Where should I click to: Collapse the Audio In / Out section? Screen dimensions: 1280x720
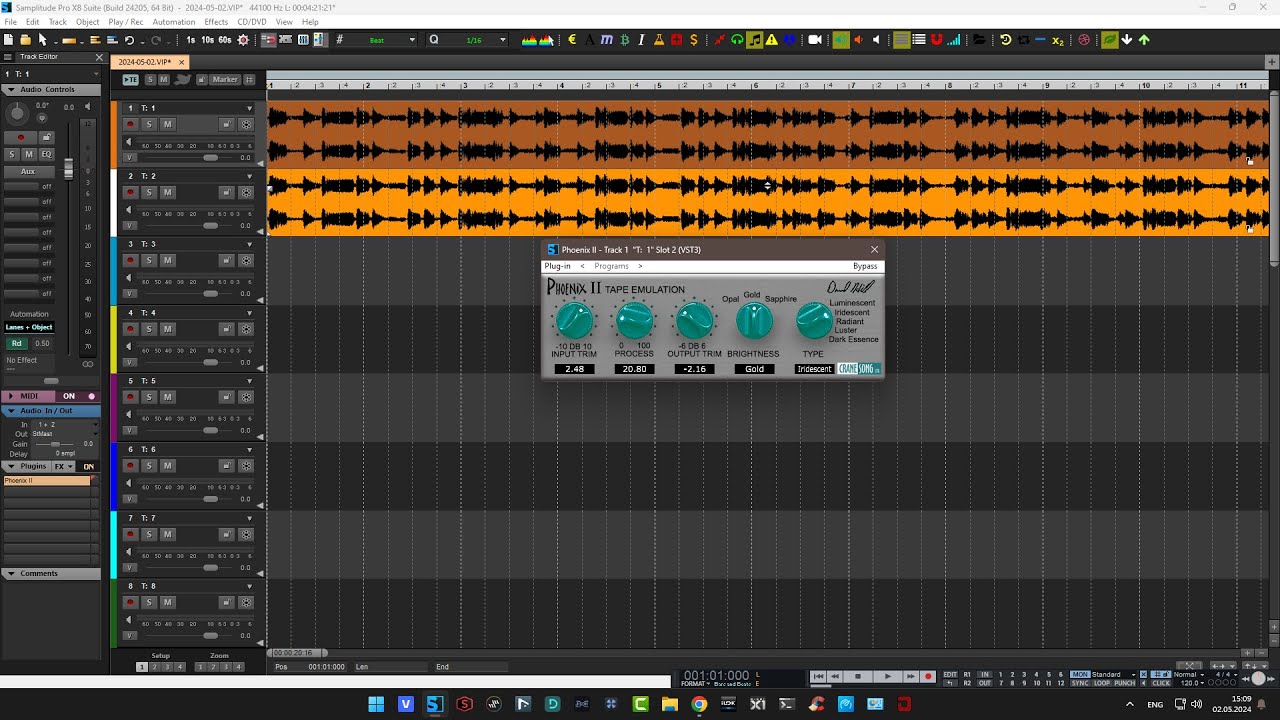pos(11,411)
